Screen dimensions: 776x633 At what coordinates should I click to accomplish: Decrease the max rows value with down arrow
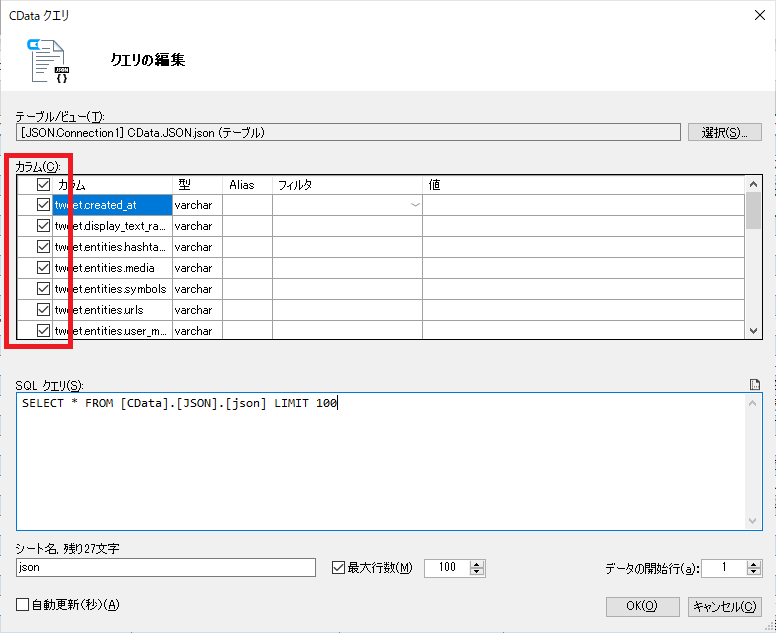(x=477, y=572)
